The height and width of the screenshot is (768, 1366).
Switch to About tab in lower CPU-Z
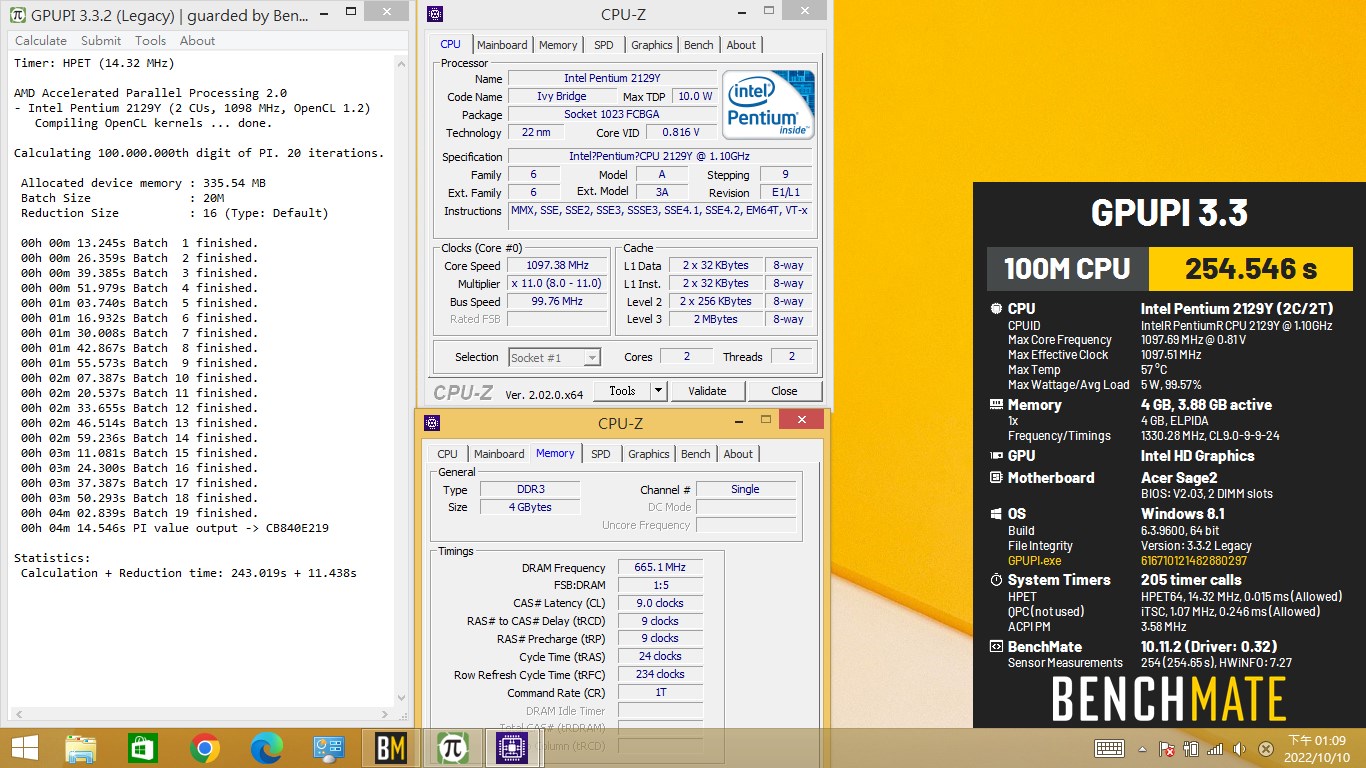pyautogui.click(x=738, y=454)
